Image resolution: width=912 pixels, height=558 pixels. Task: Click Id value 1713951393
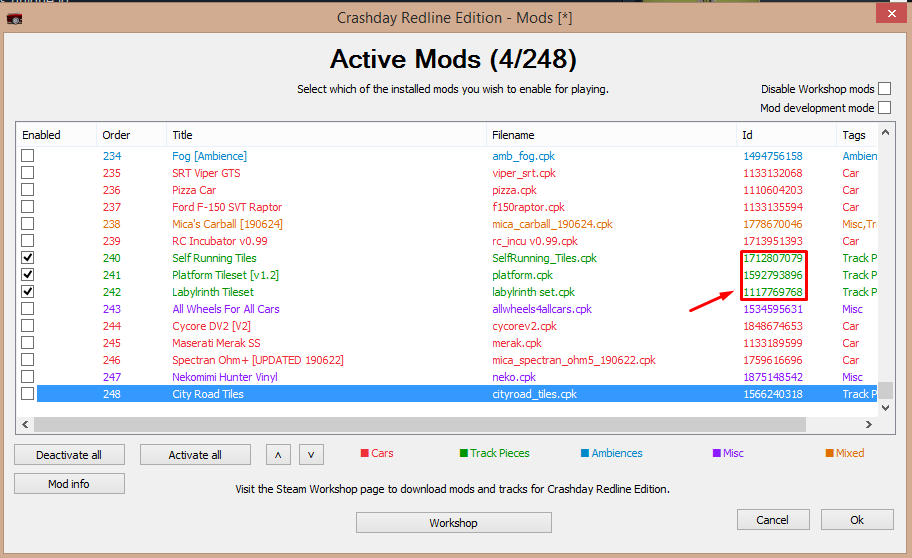coord(772,241)
